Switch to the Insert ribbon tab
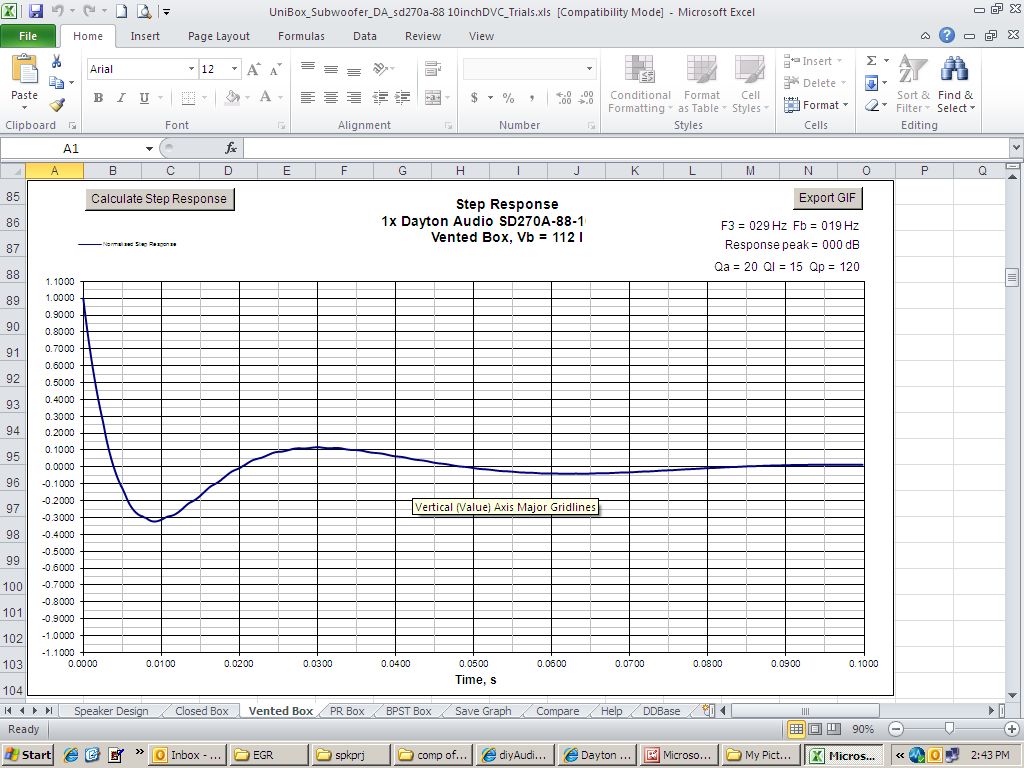 (145, 36)
